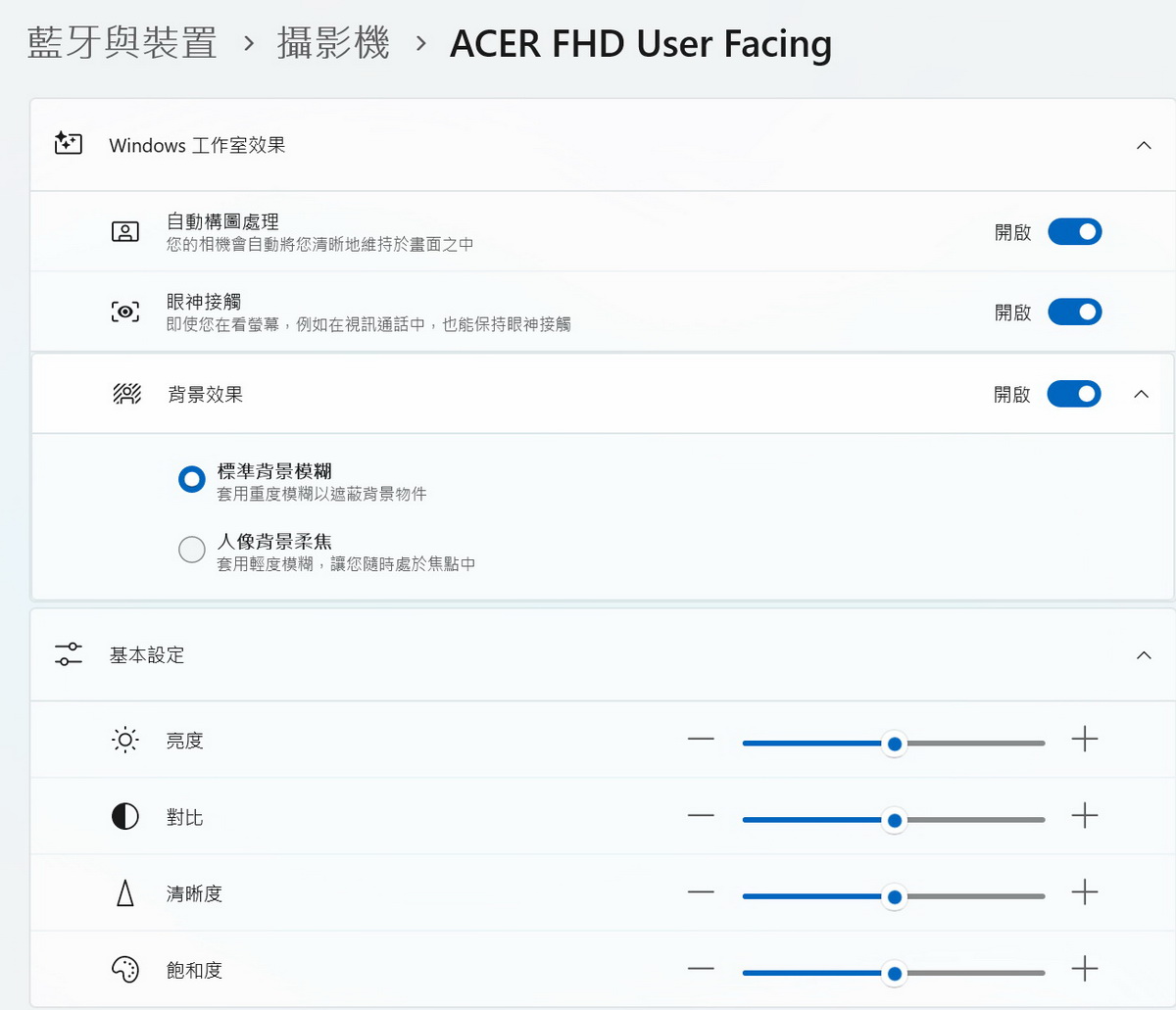Collapse the 基本設定 section
Screen dimensions: 1176x1010
(x=1143, y=654)
